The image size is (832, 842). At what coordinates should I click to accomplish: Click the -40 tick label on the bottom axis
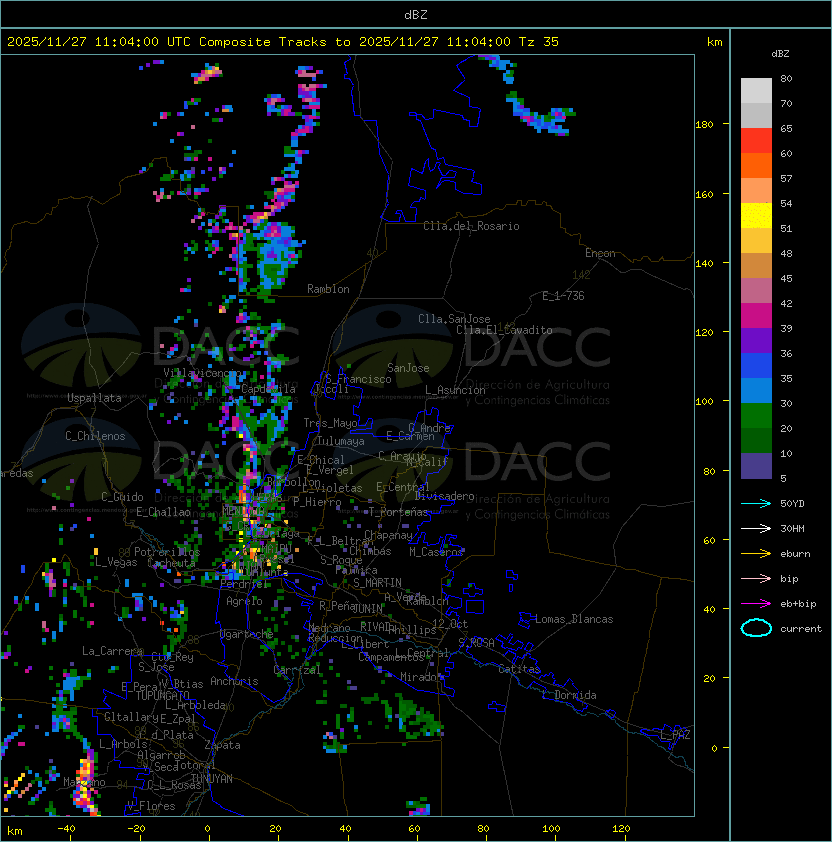tap(67, 829)
